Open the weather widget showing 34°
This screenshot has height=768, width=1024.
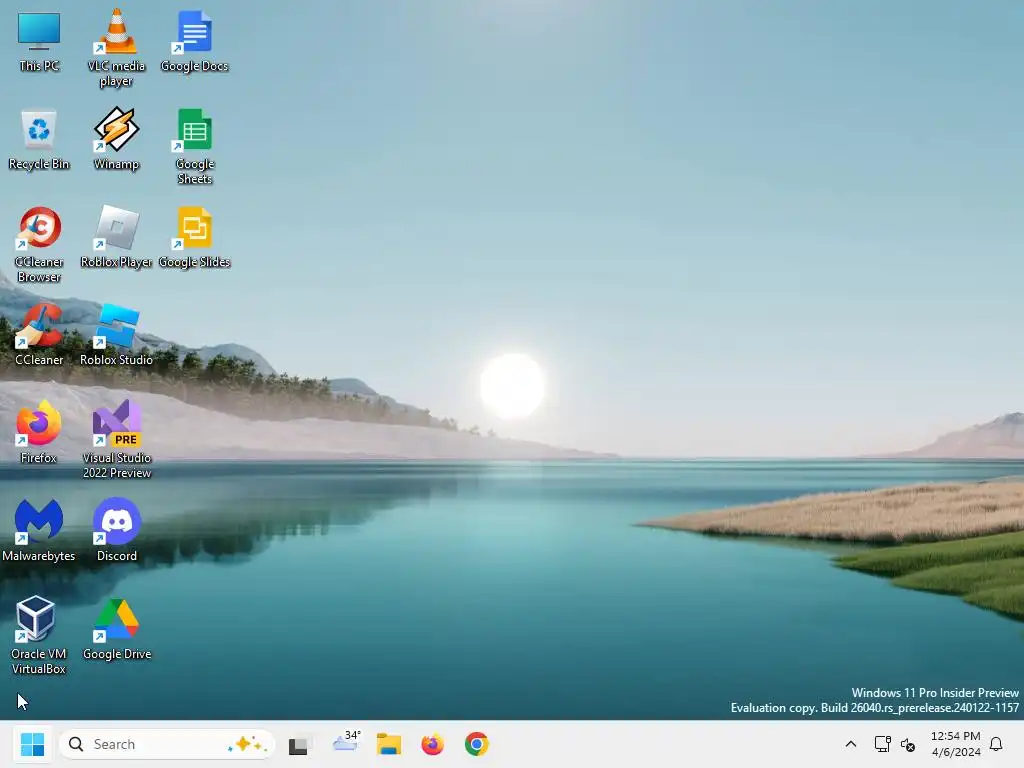346,742
